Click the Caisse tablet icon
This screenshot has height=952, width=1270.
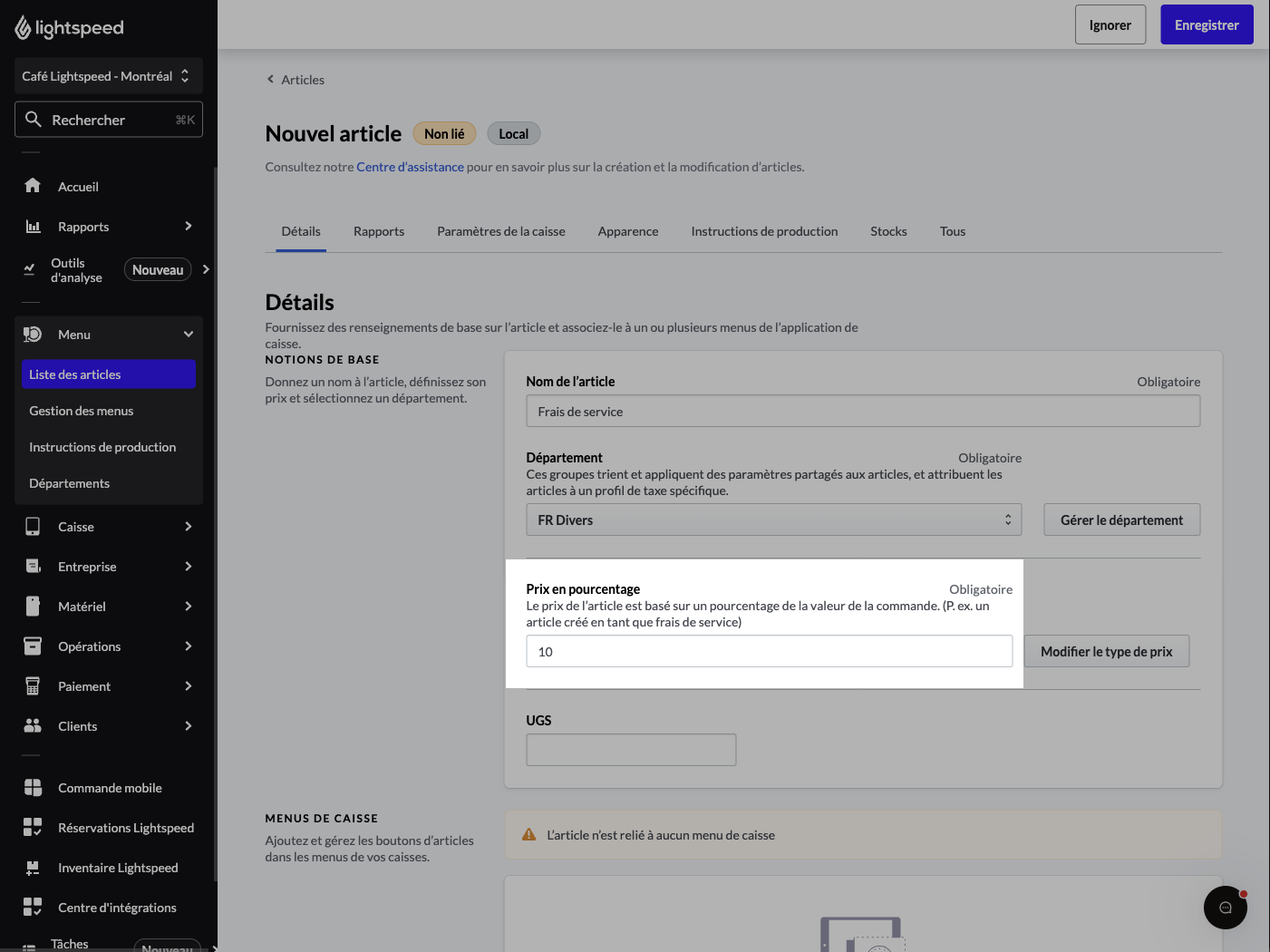(x=33, y=527)
